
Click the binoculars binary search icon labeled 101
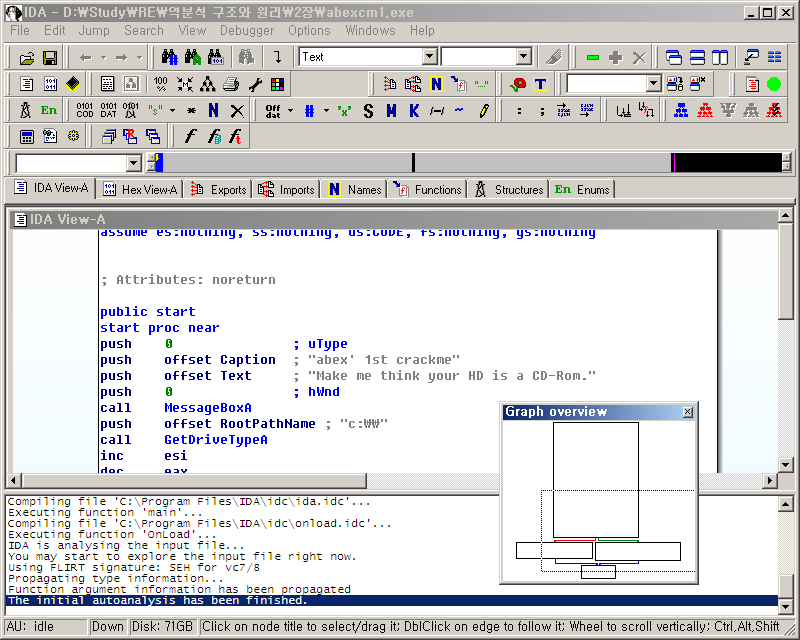coord(215,57)
